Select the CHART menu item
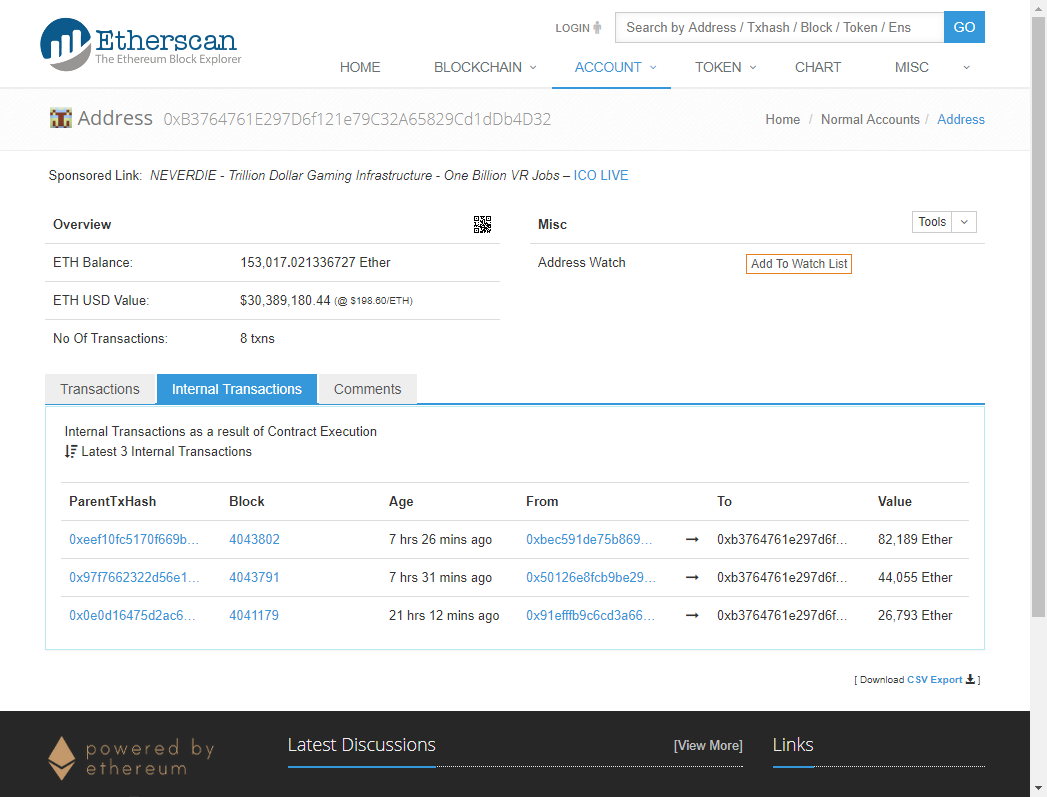 point(818,67)
